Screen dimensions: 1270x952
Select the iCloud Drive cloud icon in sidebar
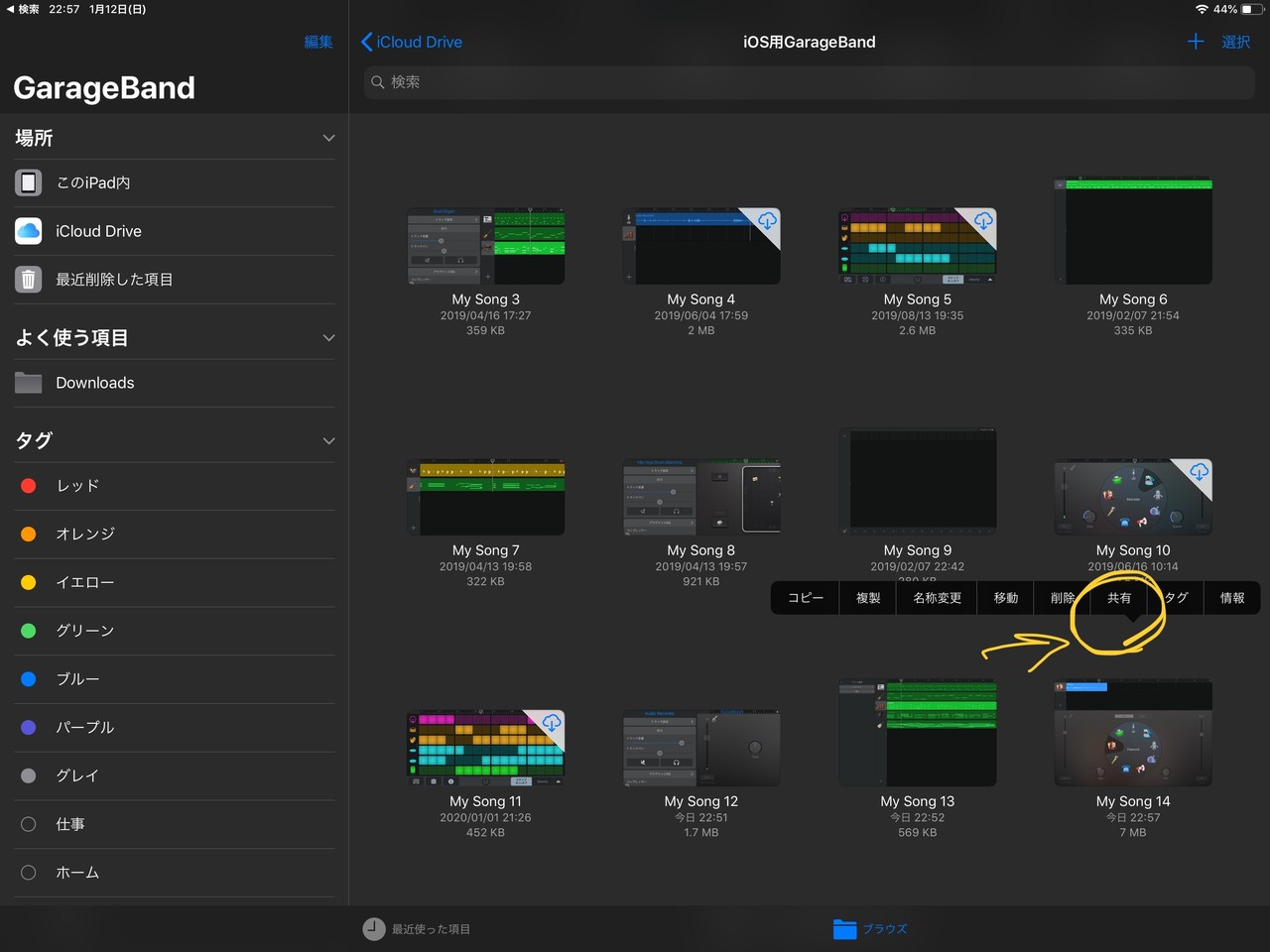29,231
